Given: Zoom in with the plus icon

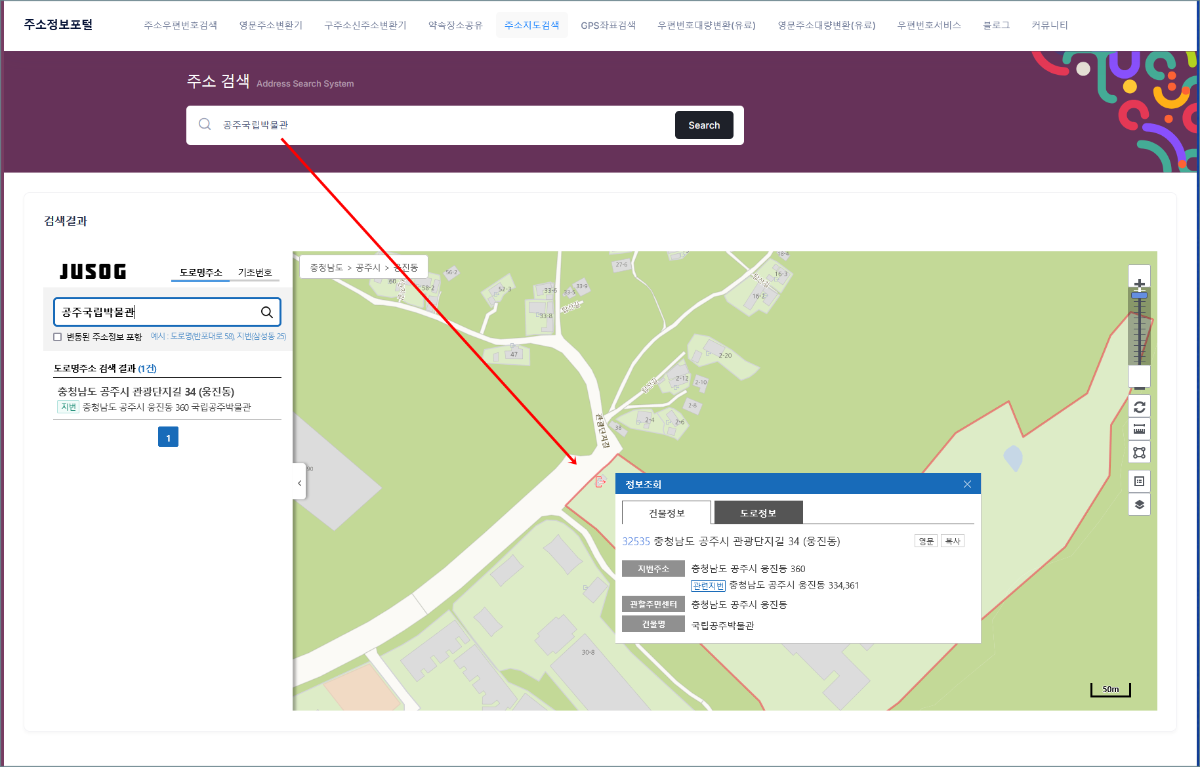Looking at the screenshot, I should [1139, 284].
